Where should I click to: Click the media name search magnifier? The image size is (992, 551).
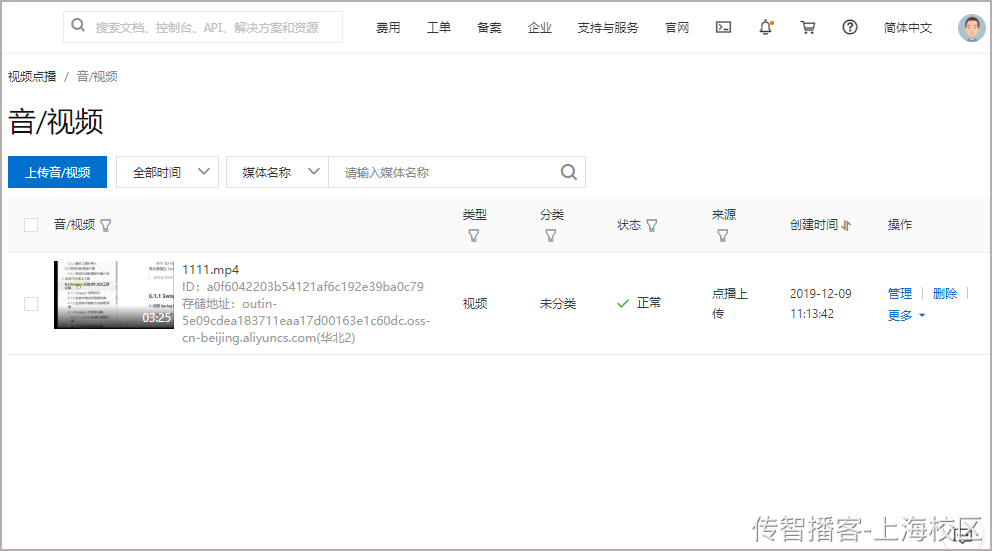[x=569, y=172]
